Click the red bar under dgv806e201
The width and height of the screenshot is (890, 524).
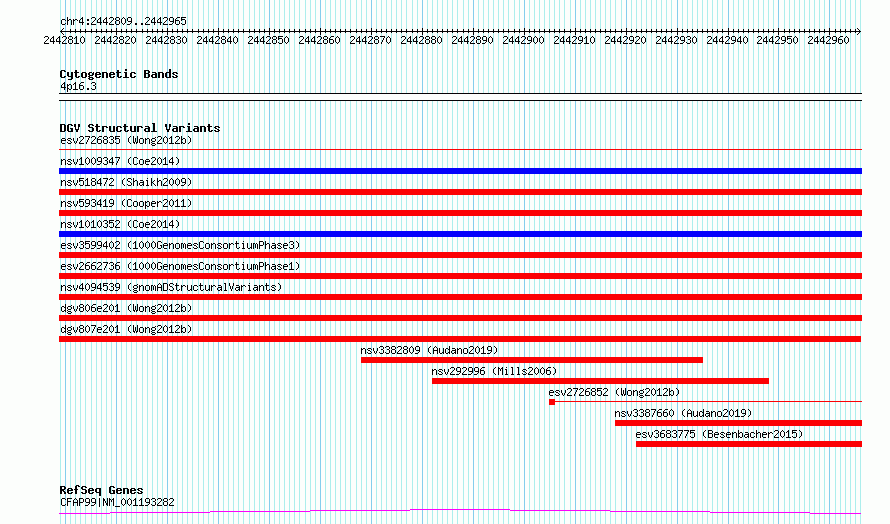pos(460,318)
